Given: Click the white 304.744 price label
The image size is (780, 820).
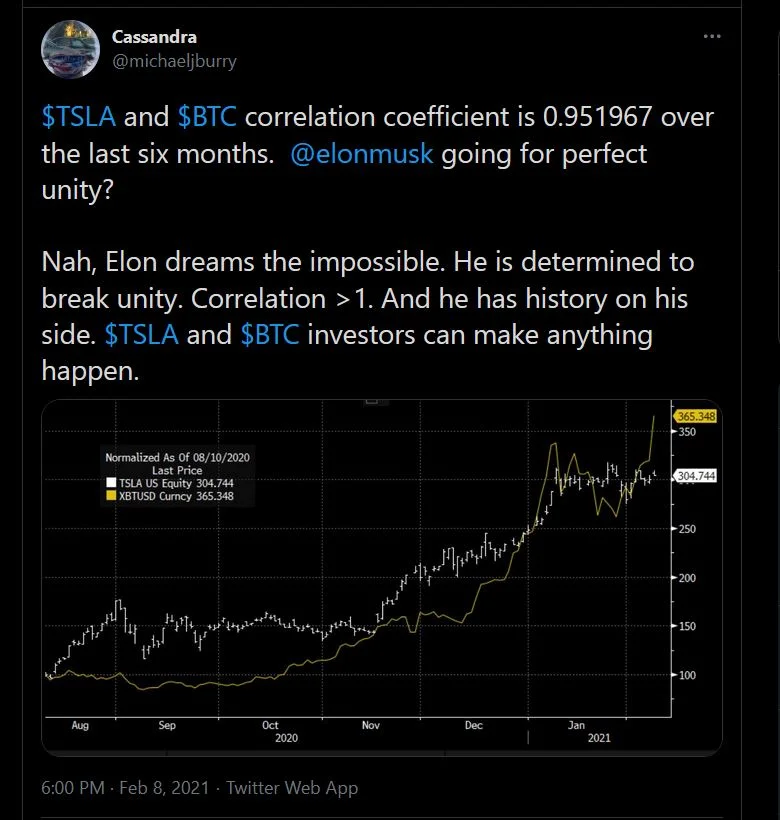Looking at the screenshot, I should [695, 476].
